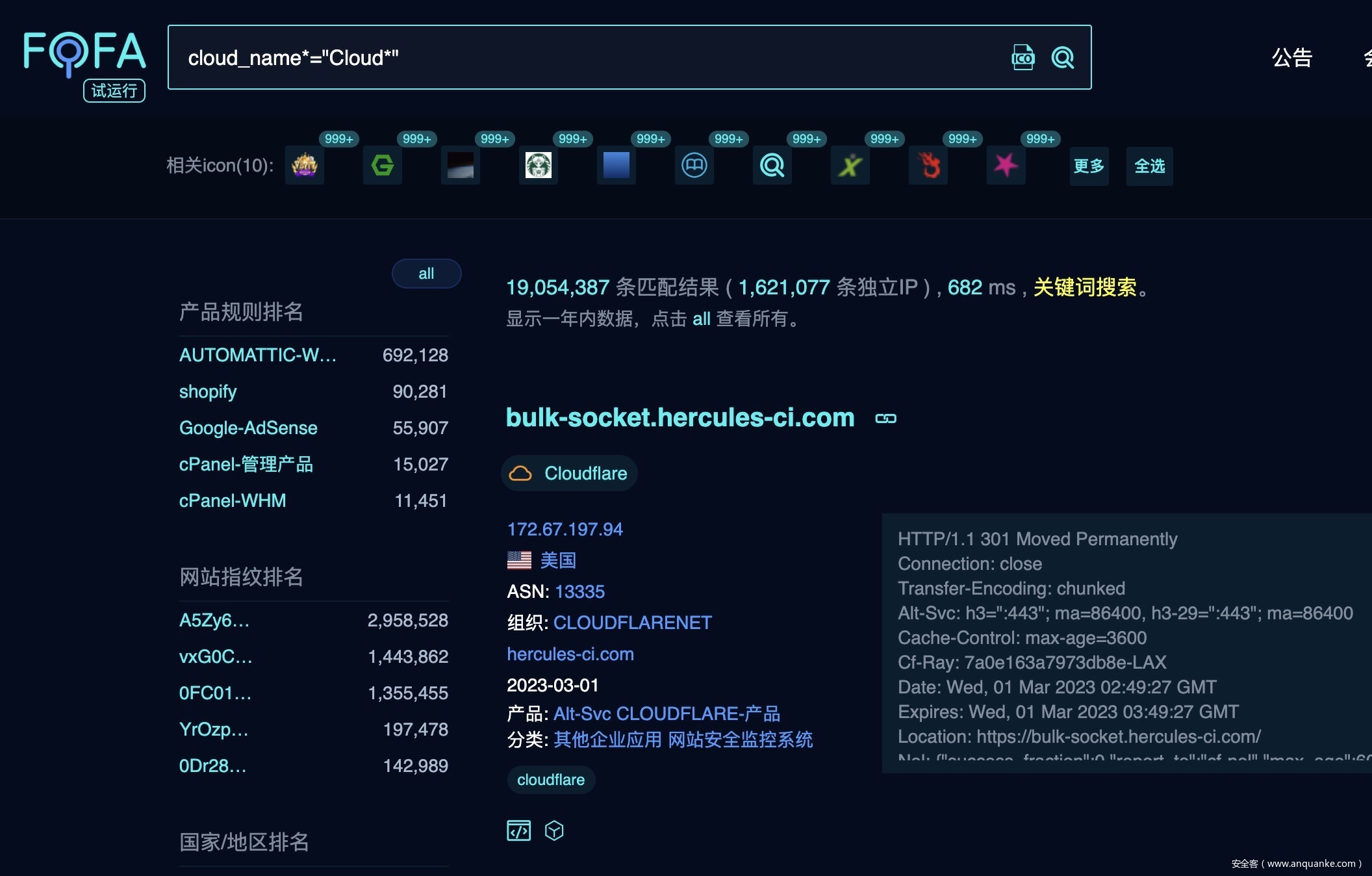Expand more related icons with 更多
The image size is (1372, 876).
[x=1089, y=166]
